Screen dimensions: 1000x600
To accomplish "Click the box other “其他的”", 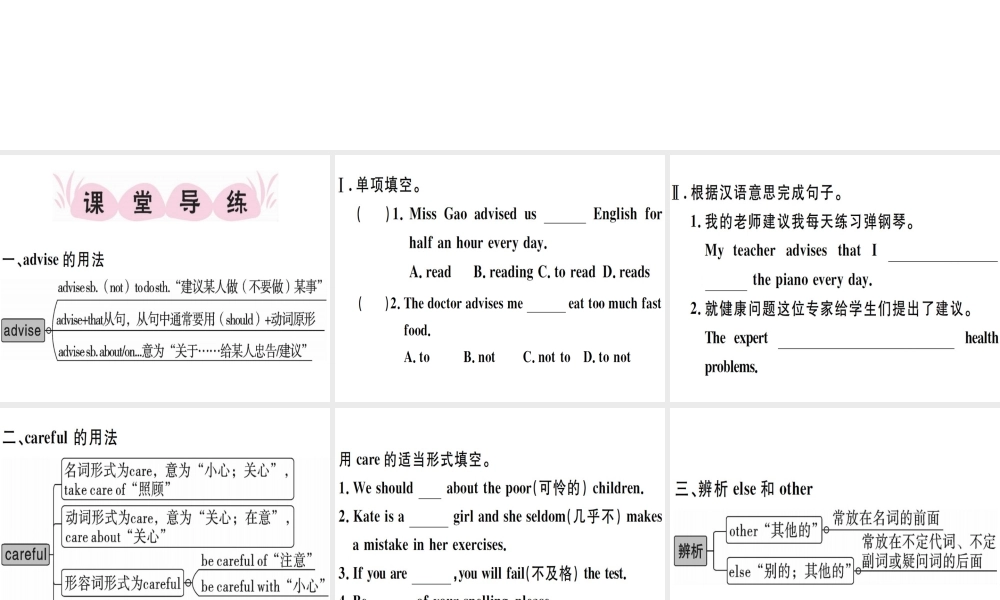I will point(774,530).
